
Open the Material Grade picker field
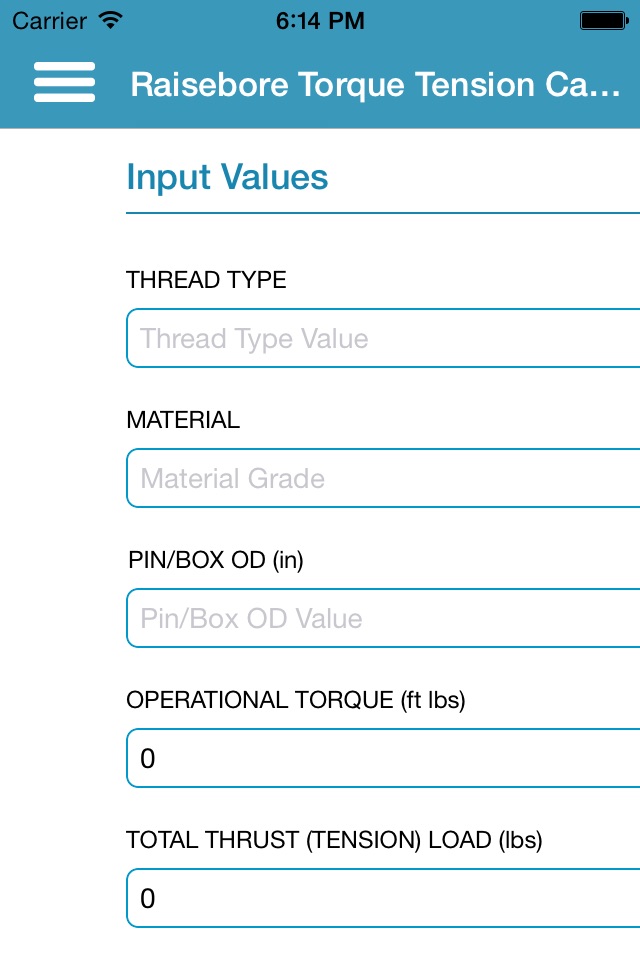383,478
